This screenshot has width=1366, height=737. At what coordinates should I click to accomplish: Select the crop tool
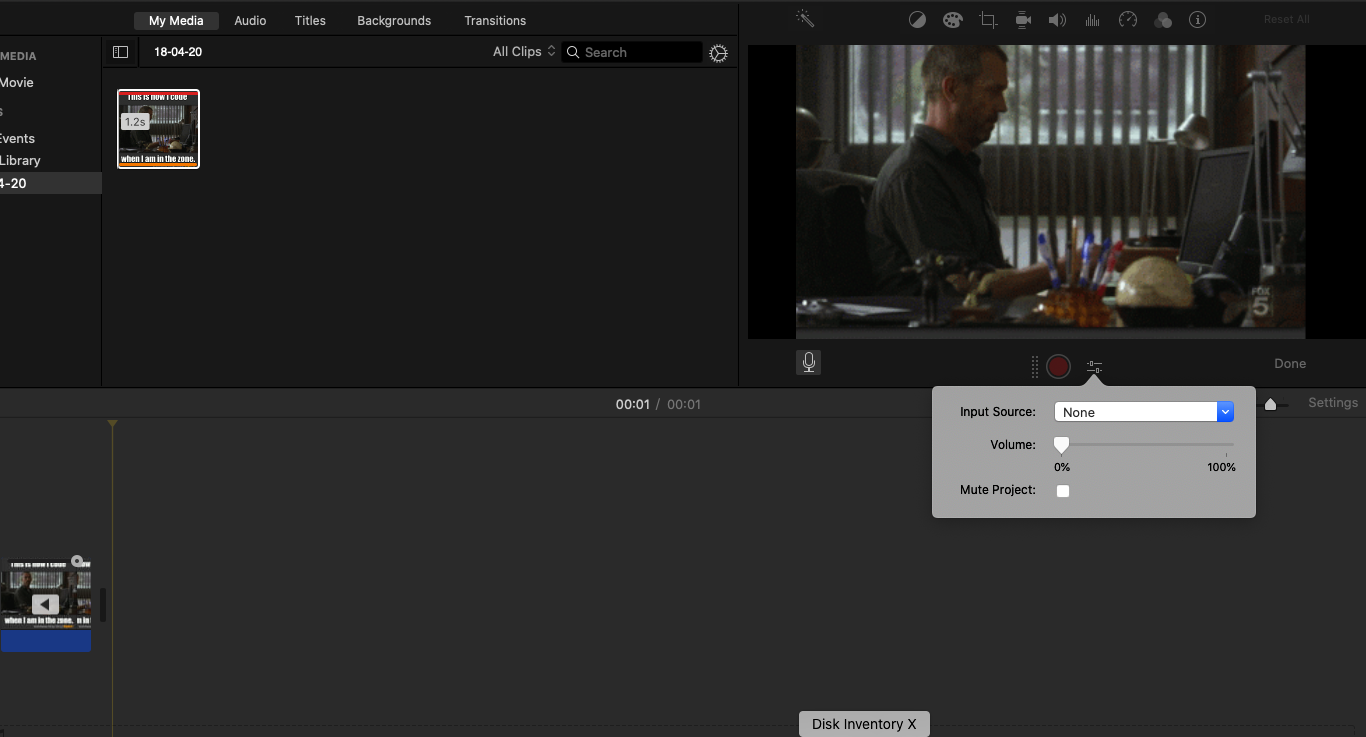(988, 20)
